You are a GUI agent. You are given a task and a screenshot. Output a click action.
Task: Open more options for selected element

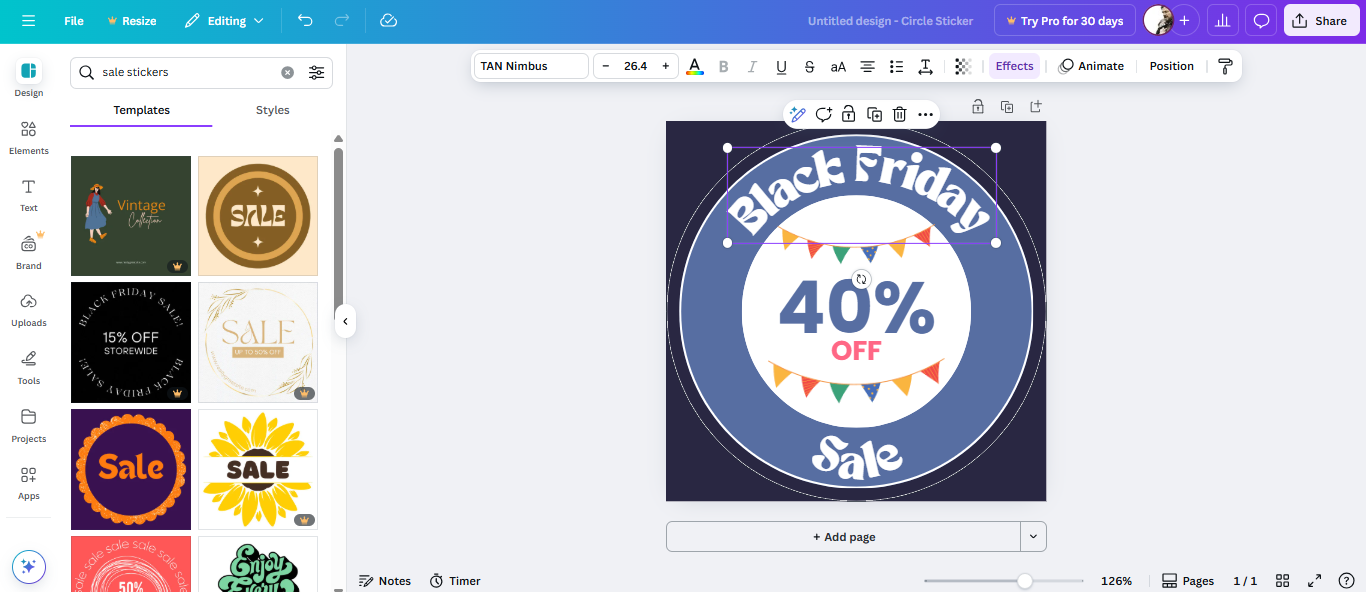click(925, 114)
